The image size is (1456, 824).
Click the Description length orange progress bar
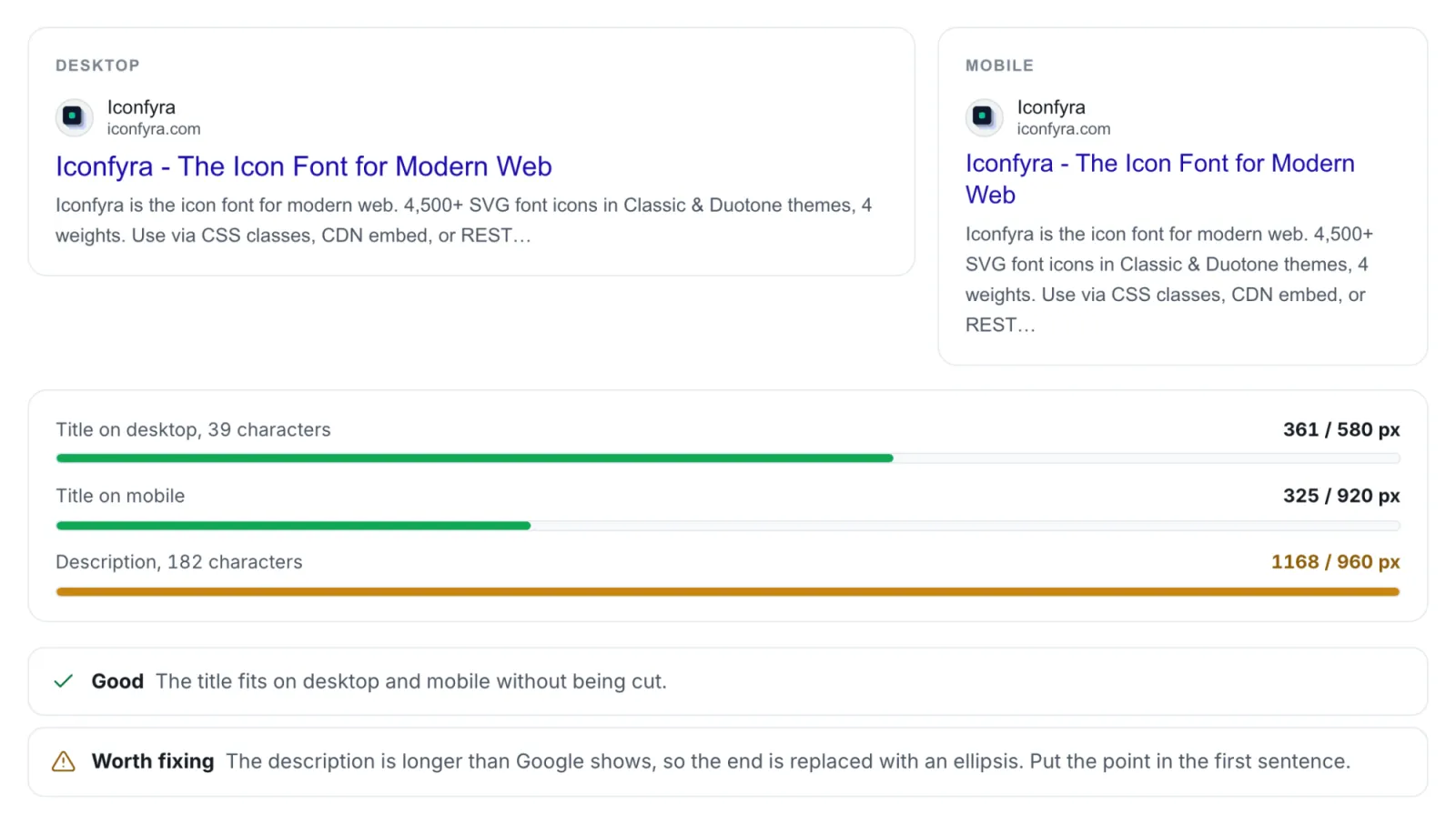(728, 592)
